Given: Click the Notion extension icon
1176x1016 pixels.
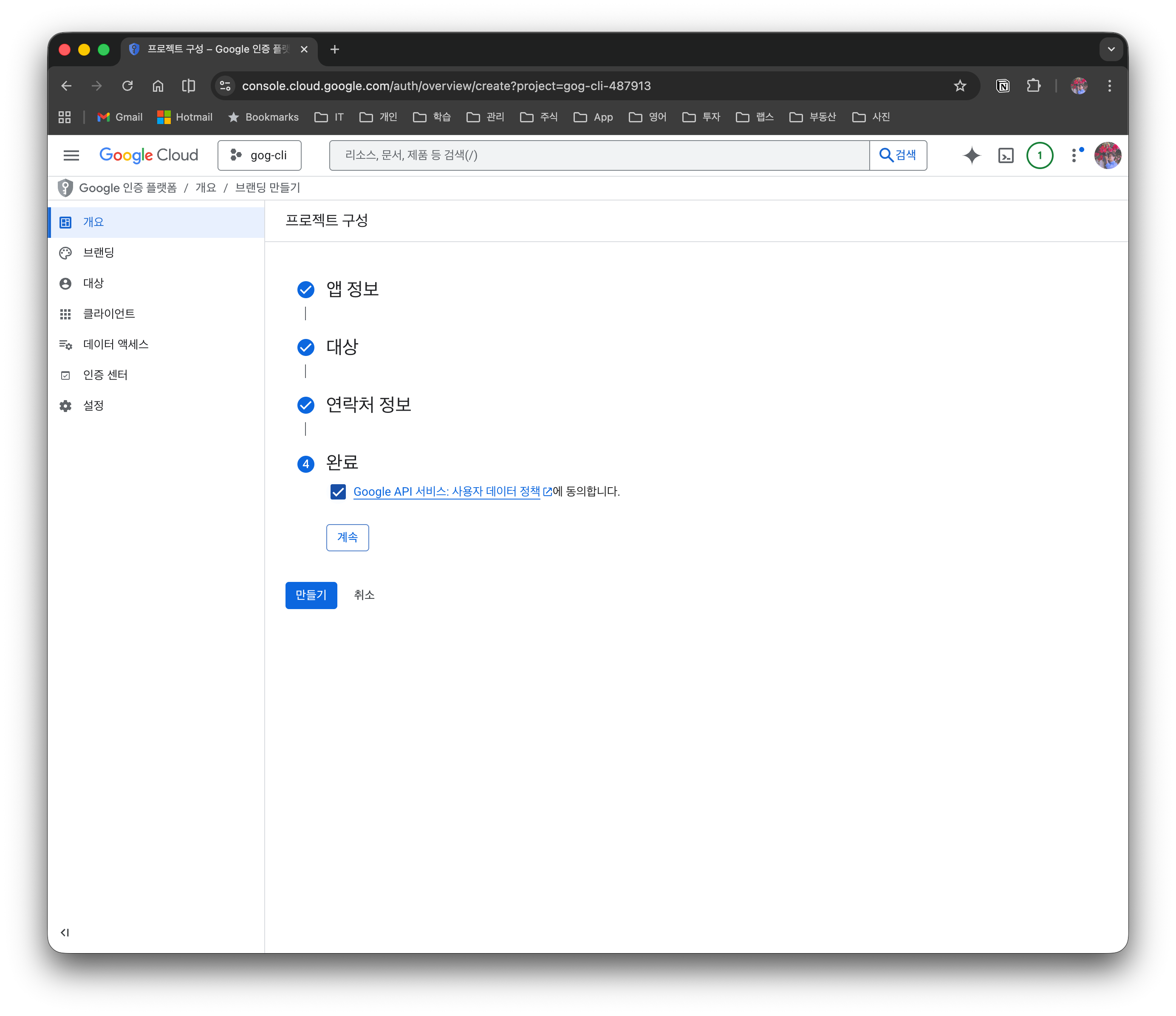Looking at the screenshot, I should tap(1003, 86).
